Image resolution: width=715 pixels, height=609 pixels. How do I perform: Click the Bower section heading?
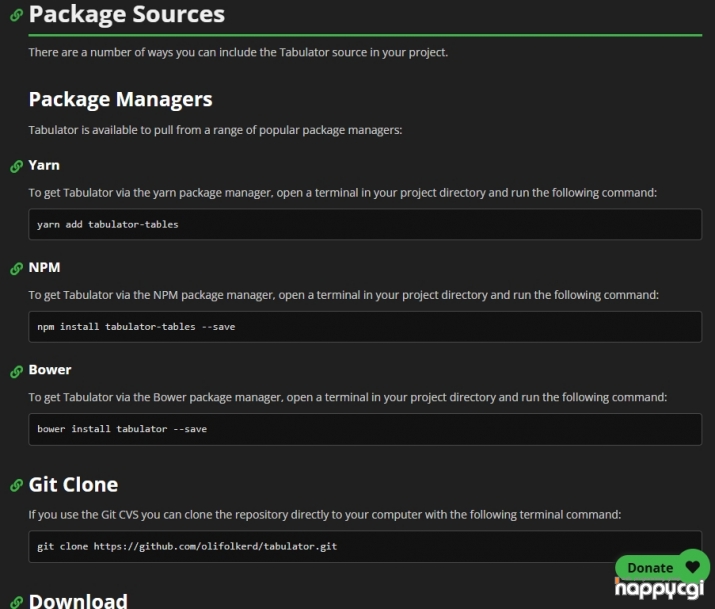point(50,370)
